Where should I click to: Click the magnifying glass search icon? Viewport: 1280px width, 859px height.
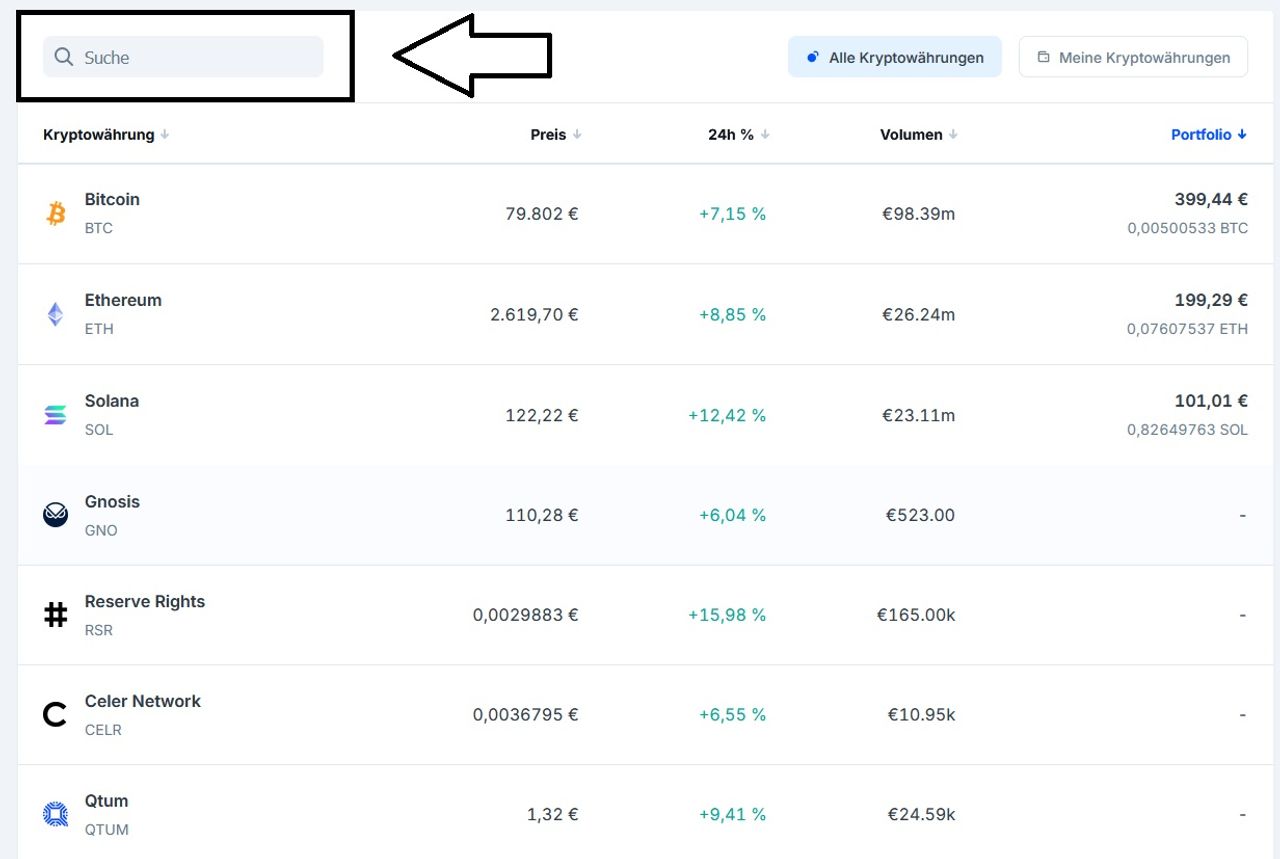(x=64, y=57)
